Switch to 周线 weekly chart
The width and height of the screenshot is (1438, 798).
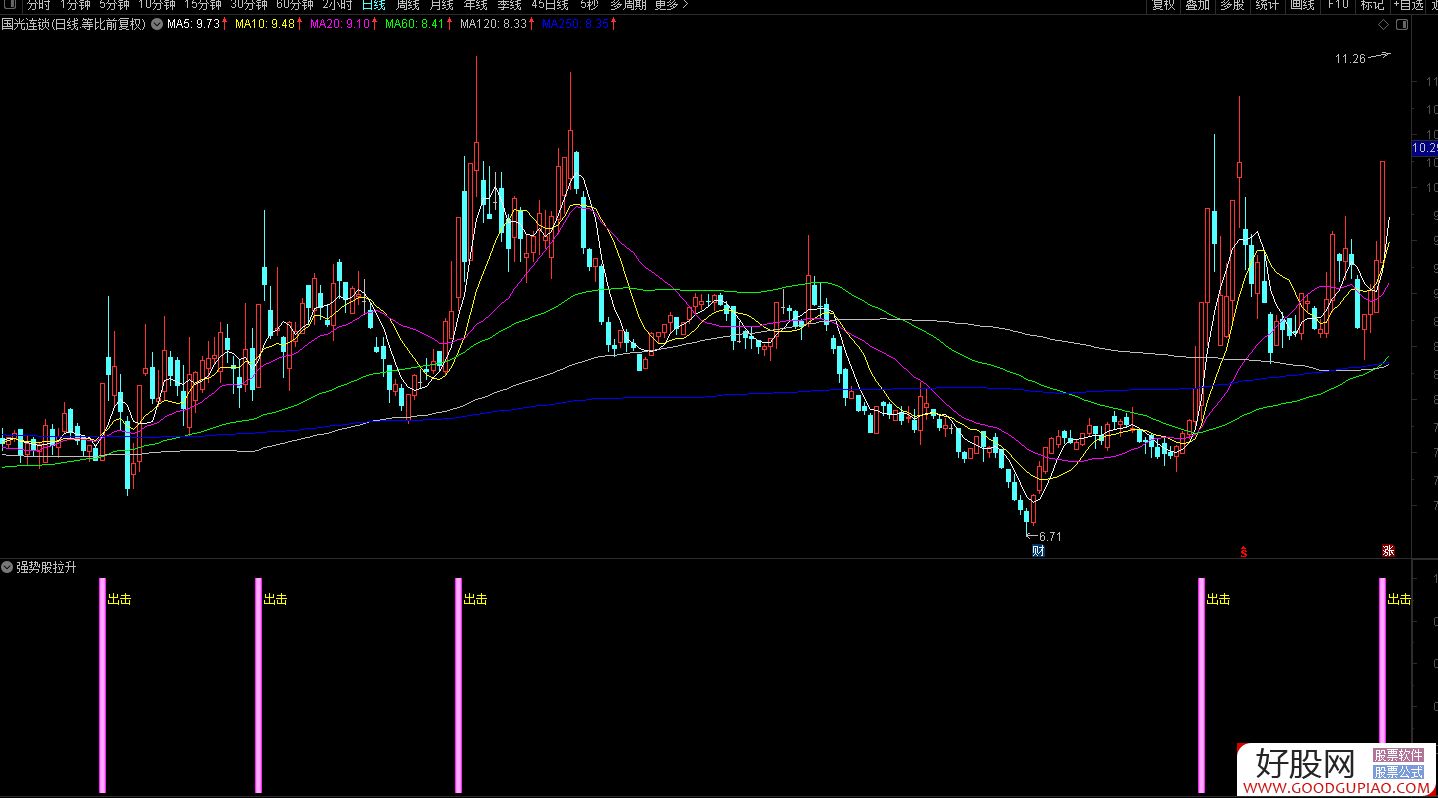click(x=408, y=4)
